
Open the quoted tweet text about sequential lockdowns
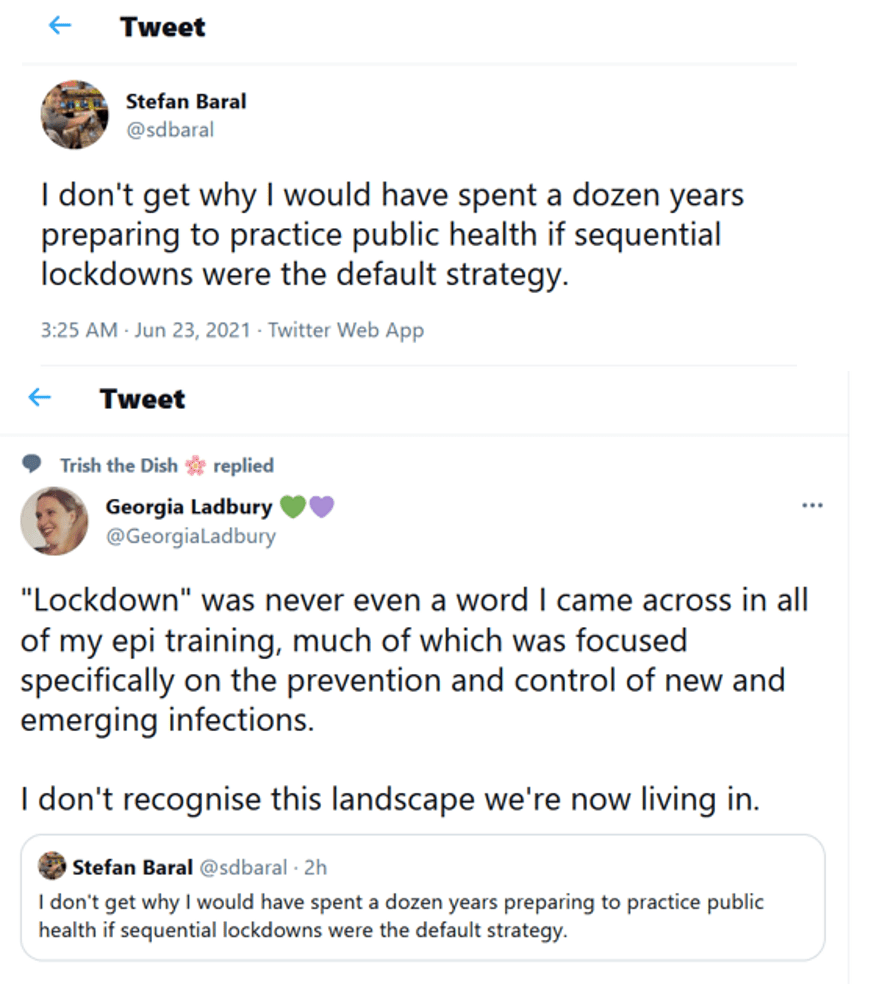tap(400, 915)
